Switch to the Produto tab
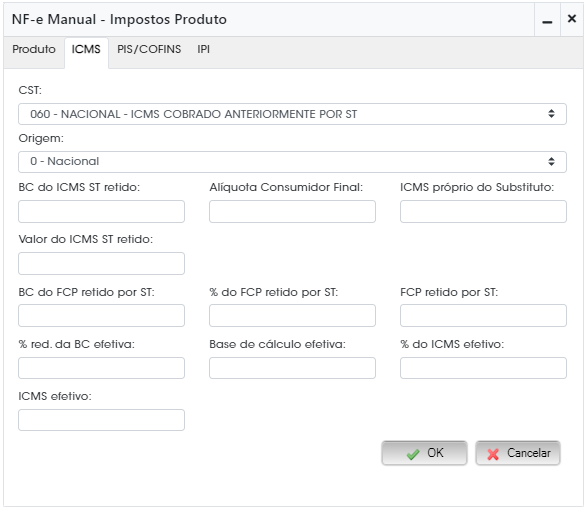The width and height of the screenshot is (587, 510). (x=34, y=49)
